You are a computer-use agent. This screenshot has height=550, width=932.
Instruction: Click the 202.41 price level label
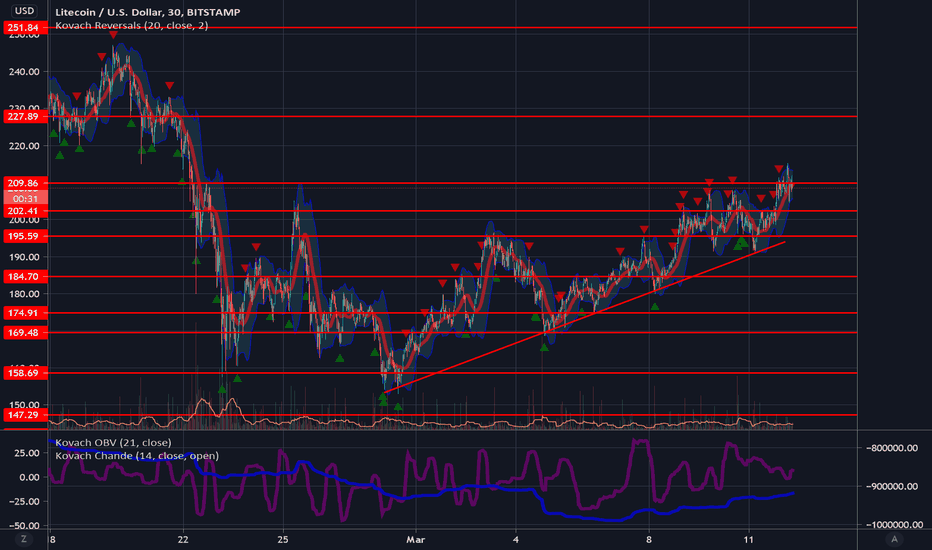pos(24,211)
